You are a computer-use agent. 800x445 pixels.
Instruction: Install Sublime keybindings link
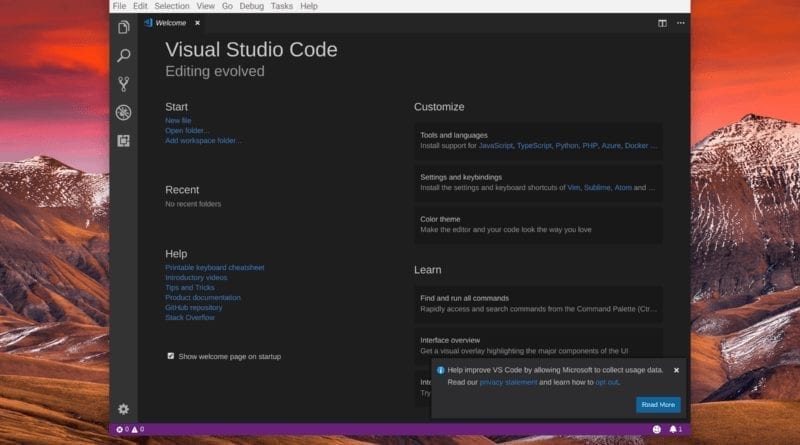tap(597, 188)
